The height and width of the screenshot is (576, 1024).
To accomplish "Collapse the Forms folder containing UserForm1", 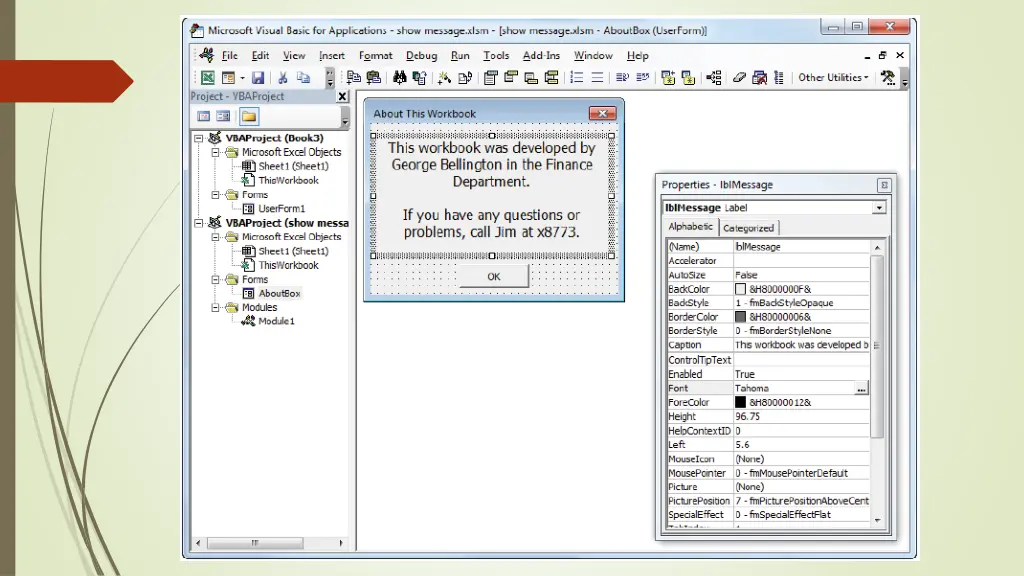I will point(215,195).
